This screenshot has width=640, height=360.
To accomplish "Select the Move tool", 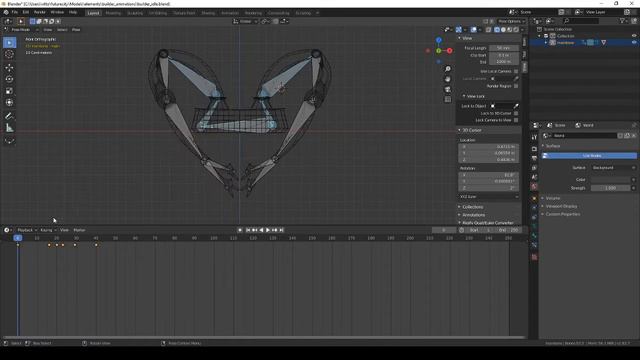I will pyautogui.click(x=10, y=68).
